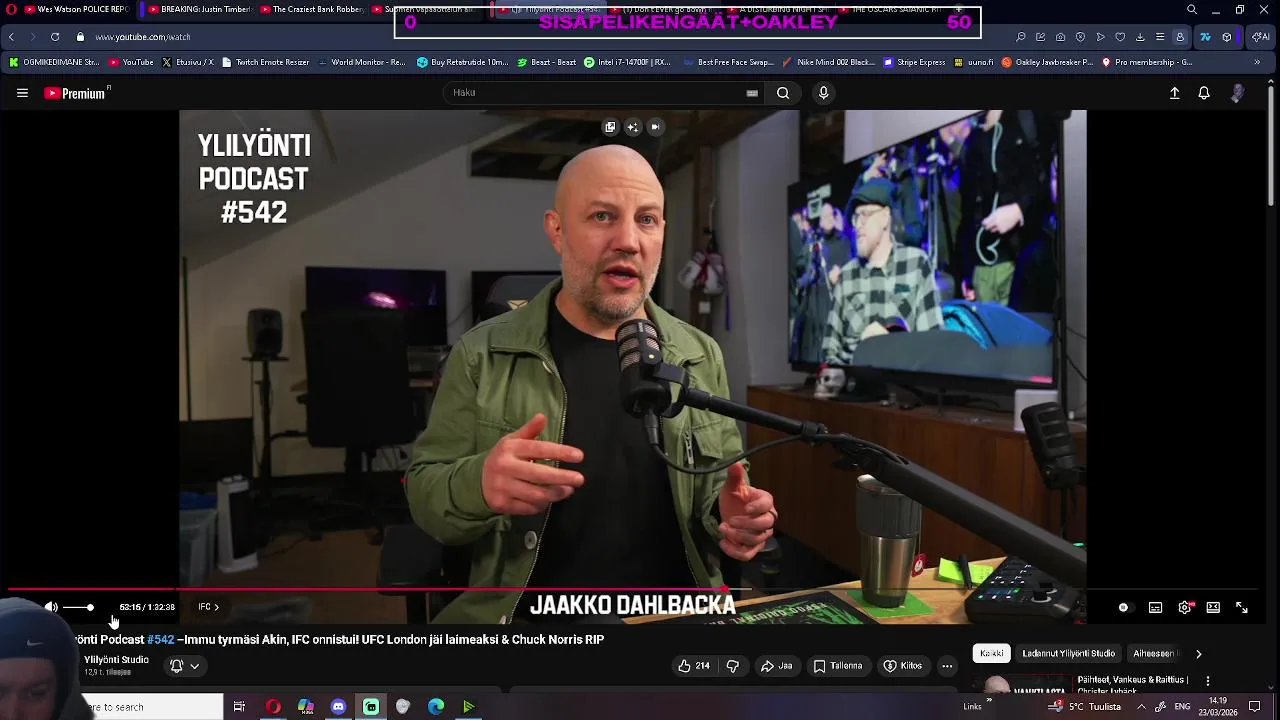Enter fullscreen on the video player
This screenshot has height=720, width=1280.
pos(1242,607)
